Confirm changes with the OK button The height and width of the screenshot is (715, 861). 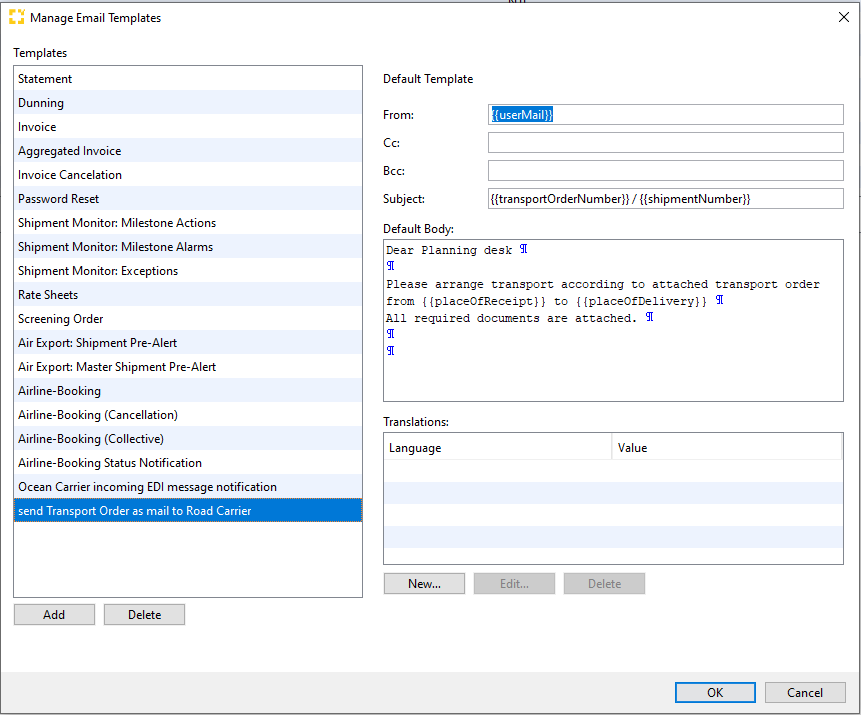[x=715, y=692]
